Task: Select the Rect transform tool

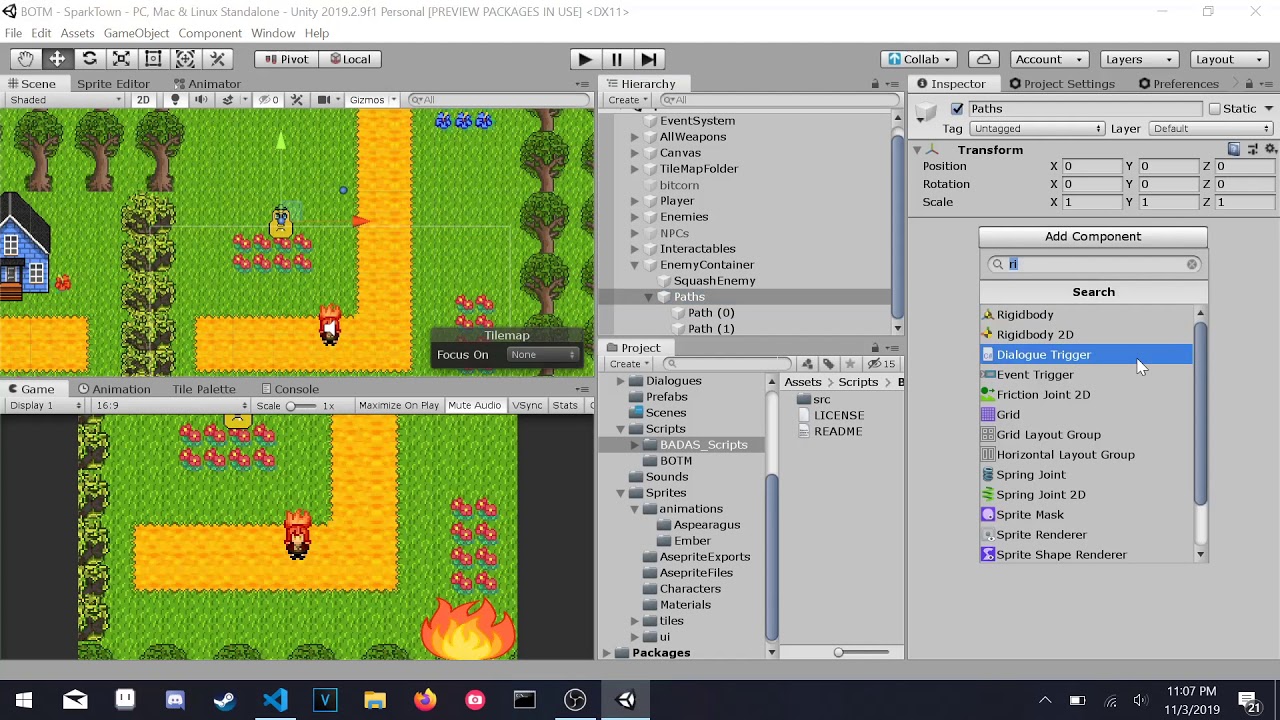Action: 153,59
